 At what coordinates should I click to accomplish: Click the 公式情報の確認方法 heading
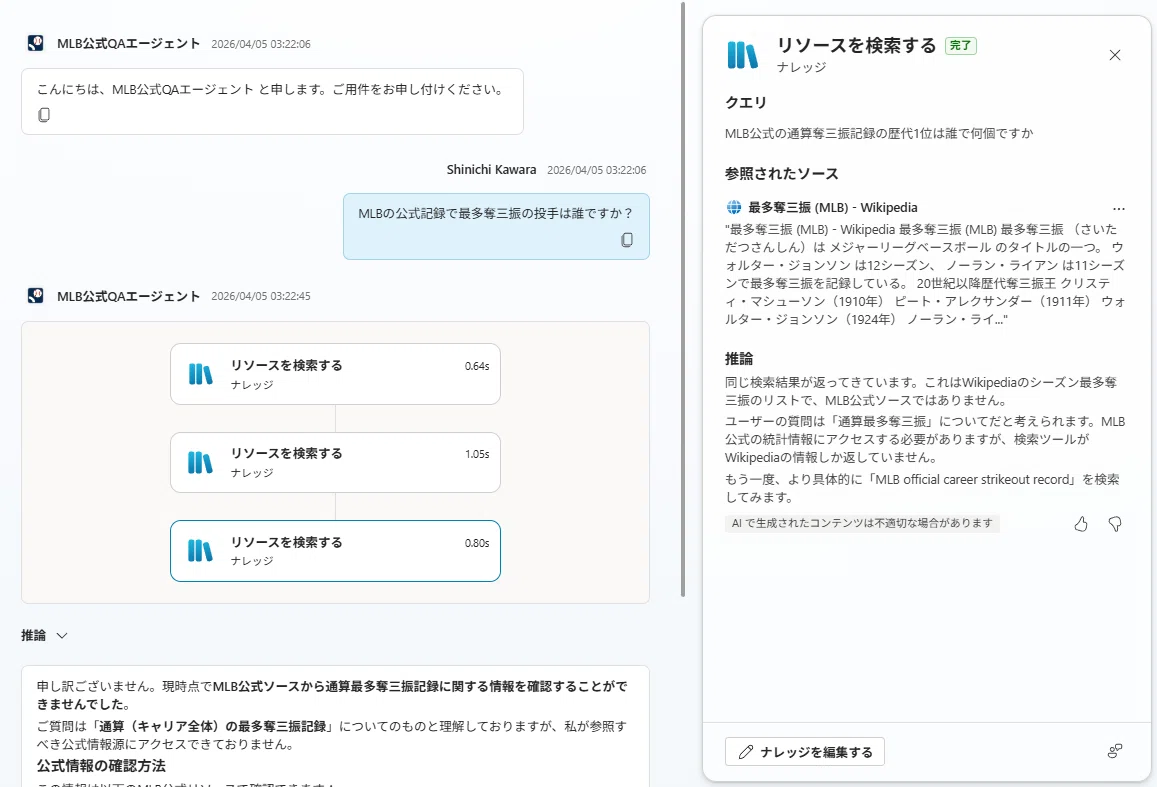coord(101,766)
